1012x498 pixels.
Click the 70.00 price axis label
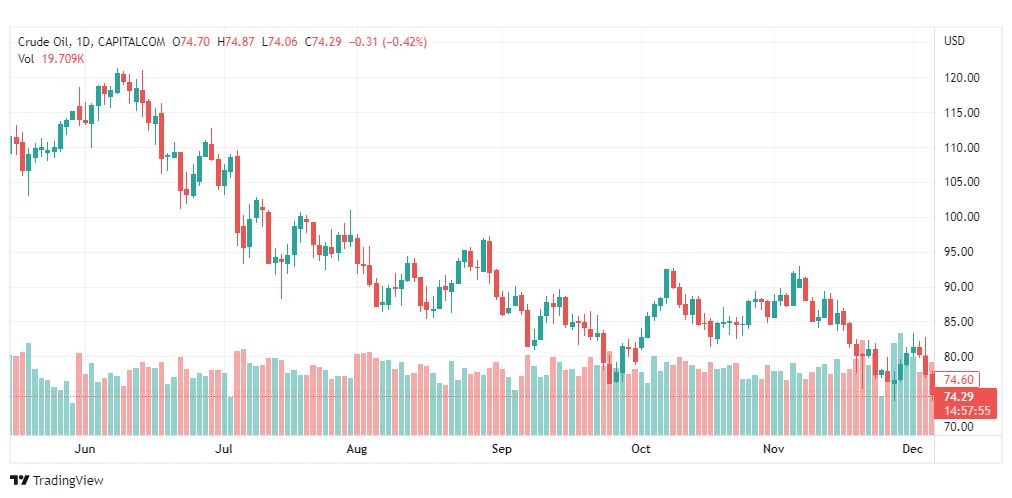(961, 427)
